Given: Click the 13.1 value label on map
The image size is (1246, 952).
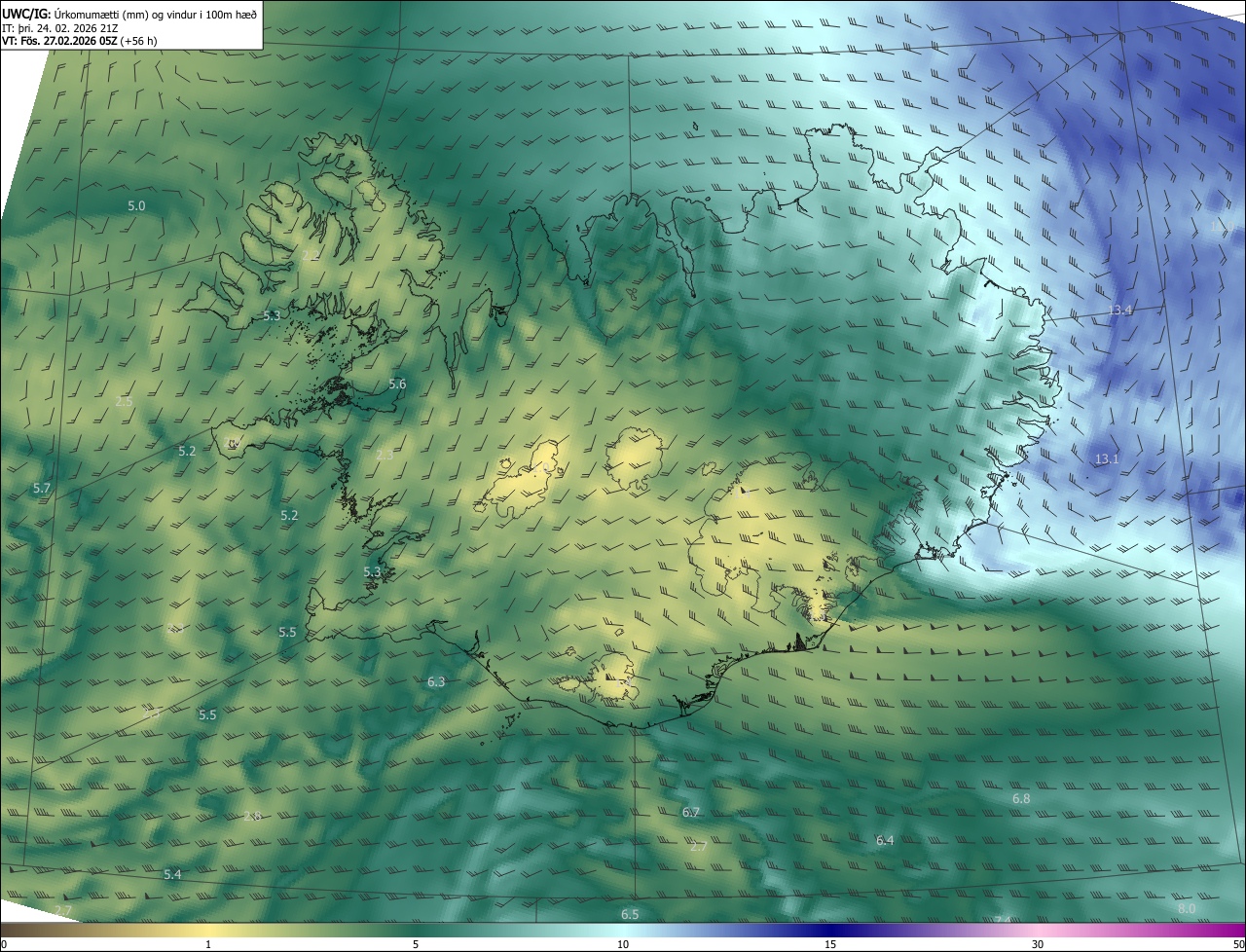Looking at the screenshot, I should point(1107,458).
